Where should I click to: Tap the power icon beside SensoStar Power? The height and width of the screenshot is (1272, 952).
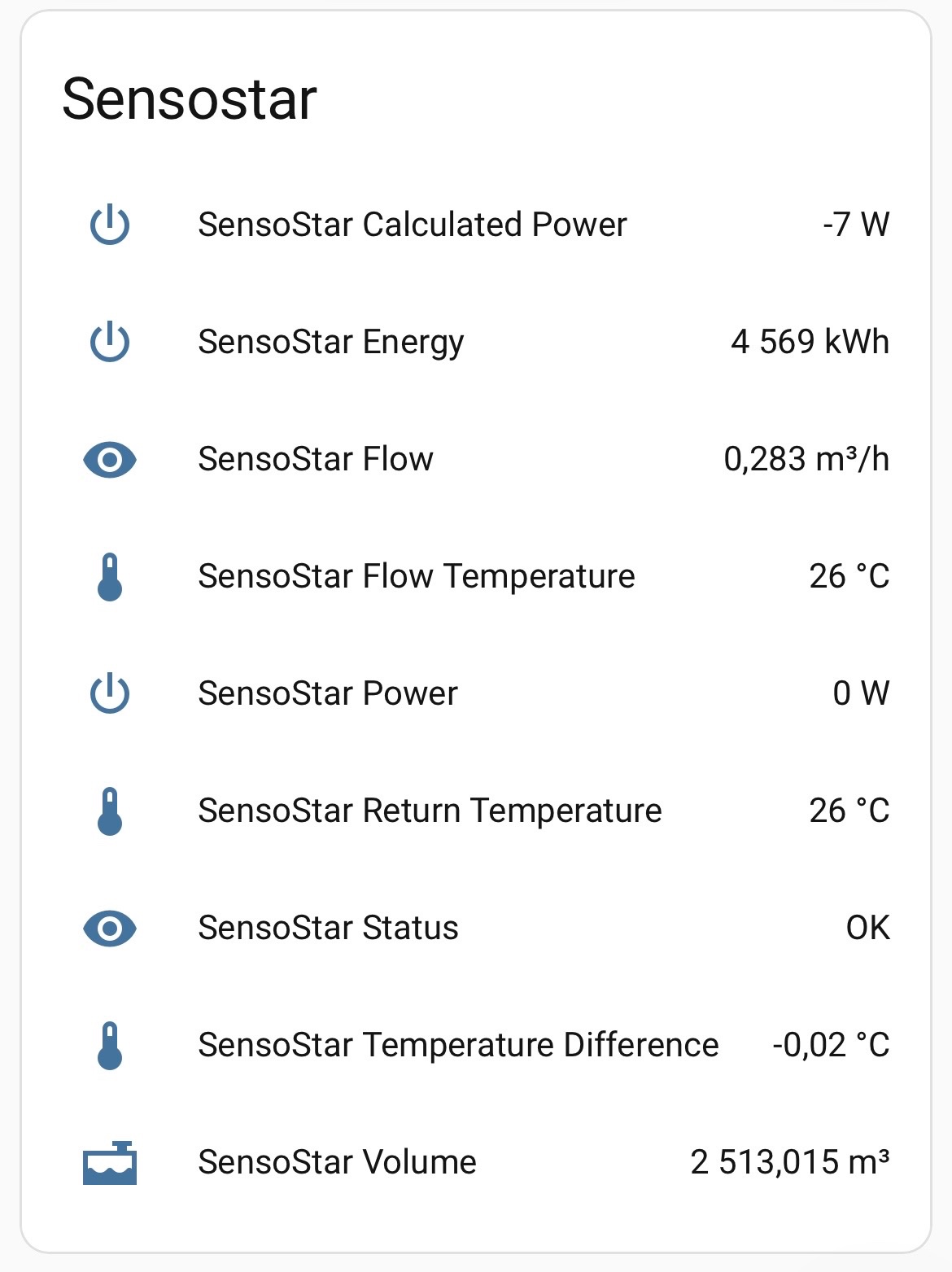point(110,694)
